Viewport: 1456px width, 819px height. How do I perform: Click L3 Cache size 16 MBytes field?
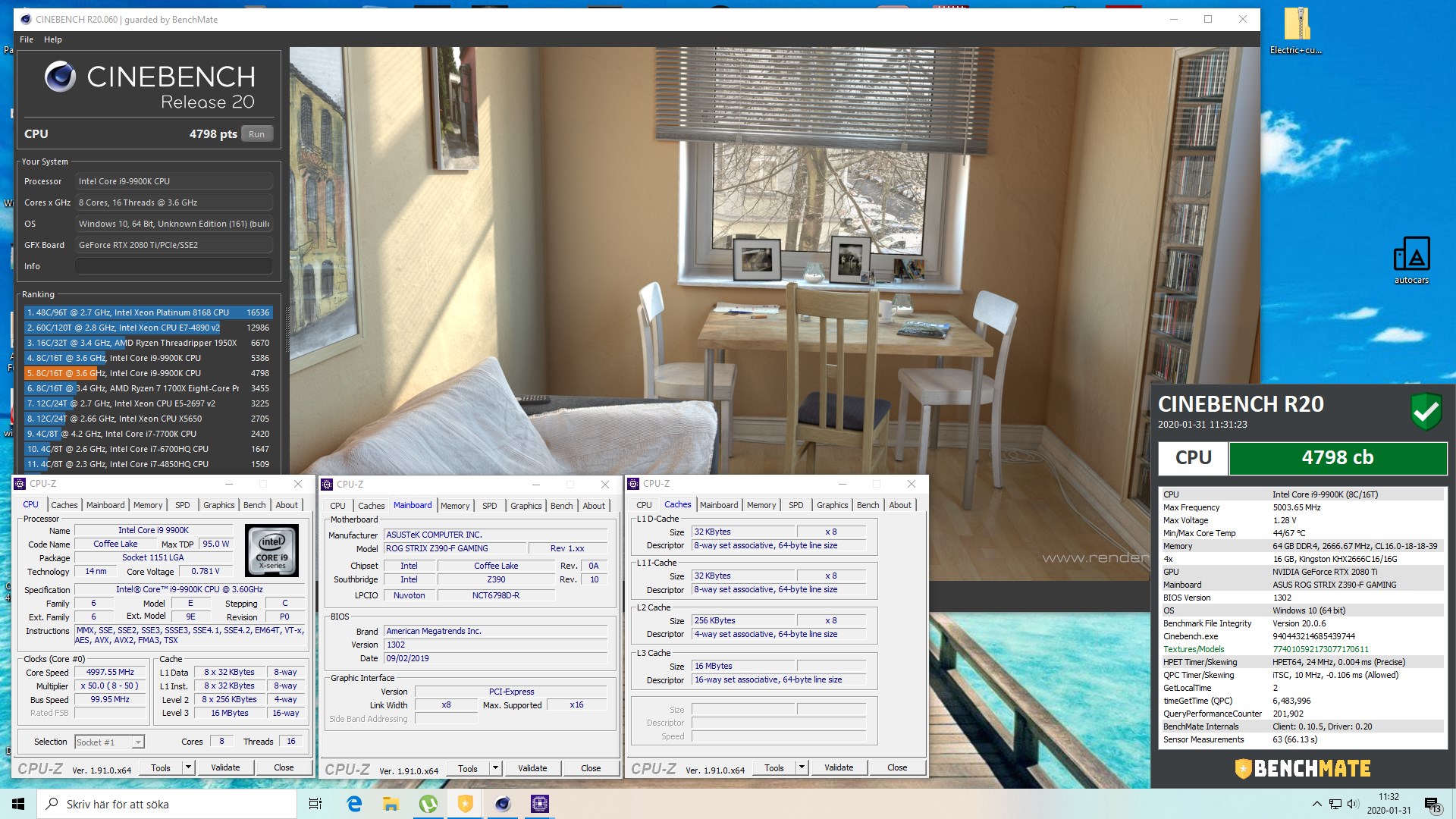(743, 666)
